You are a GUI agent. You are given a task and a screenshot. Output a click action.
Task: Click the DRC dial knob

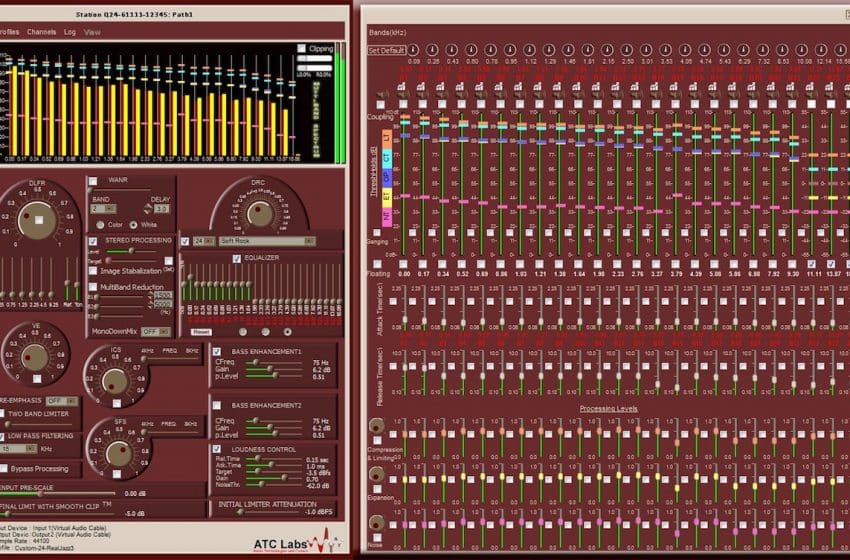click(259, 212)
